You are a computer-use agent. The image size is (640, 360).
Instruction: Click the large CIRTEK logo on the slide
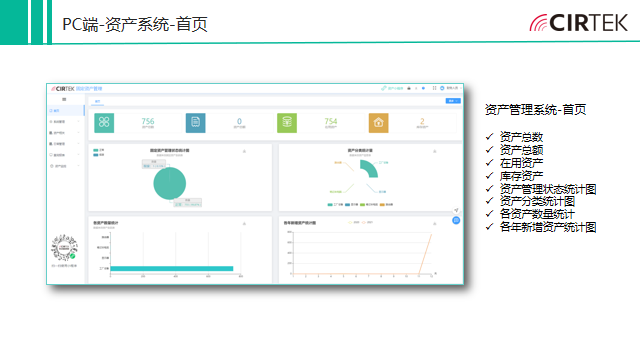tap(578, 23)
